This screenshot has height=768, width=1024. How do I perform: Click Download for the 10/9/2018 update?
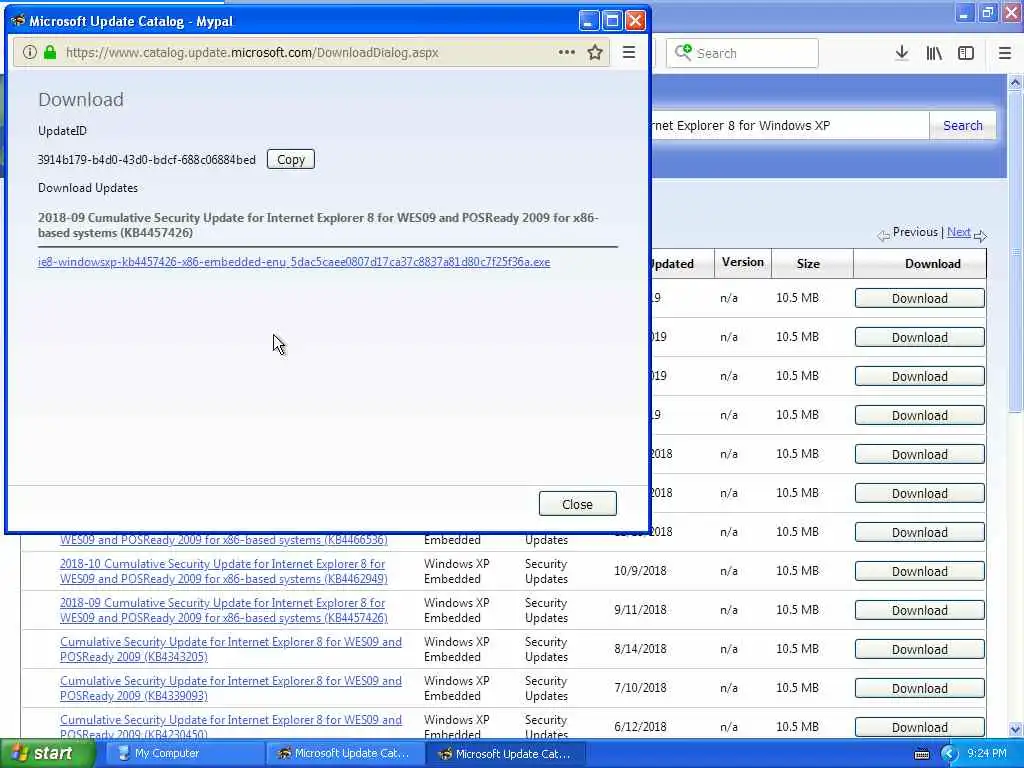pos(920,571)
